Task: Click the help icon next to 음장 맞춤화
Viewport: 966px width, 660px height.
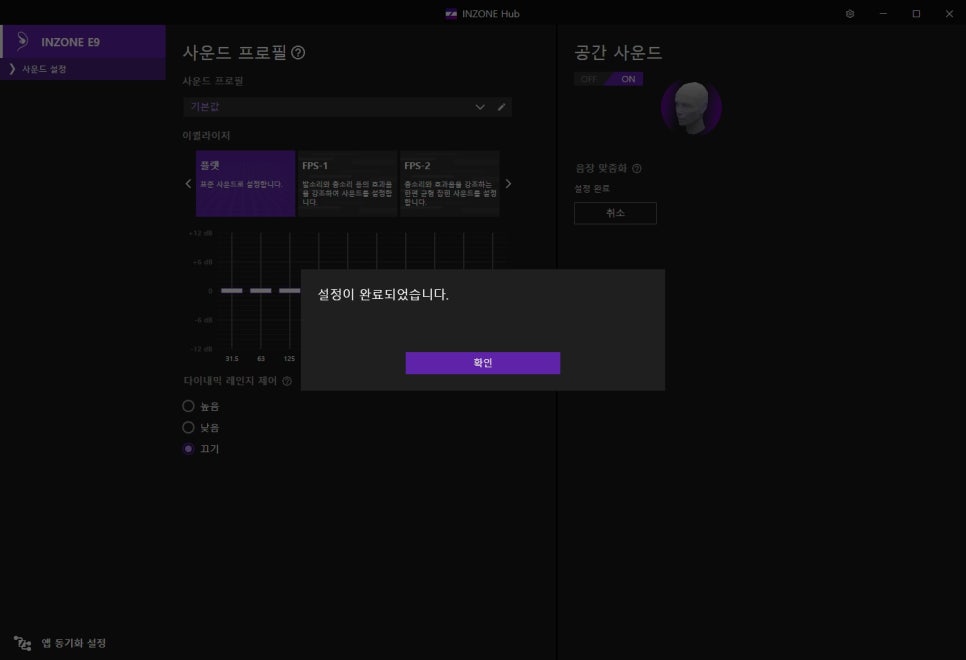Action: pos(637,169)
